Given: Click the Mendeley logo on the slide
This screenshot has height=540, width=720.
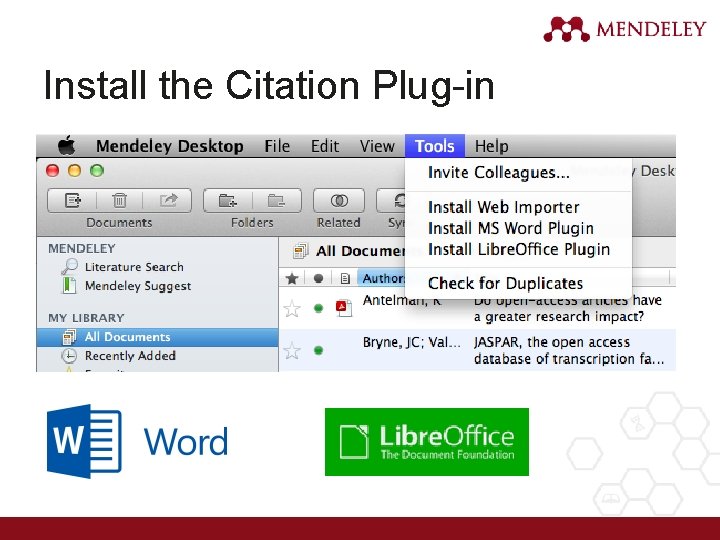Looking at the screenshot, I should (x=624, y=29).
